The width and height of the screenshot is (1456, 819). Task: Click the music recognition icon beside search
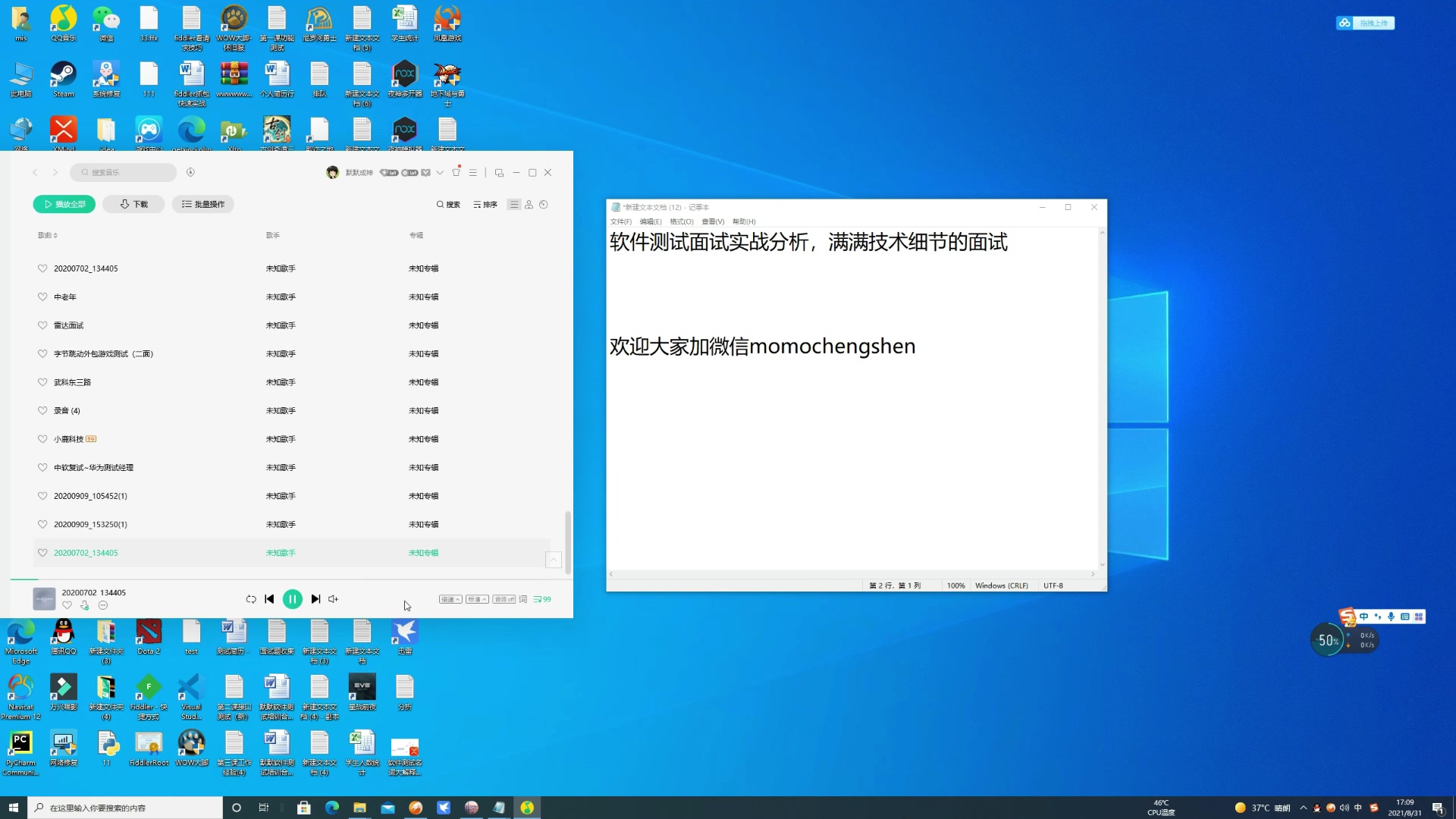tap(190, 172)
